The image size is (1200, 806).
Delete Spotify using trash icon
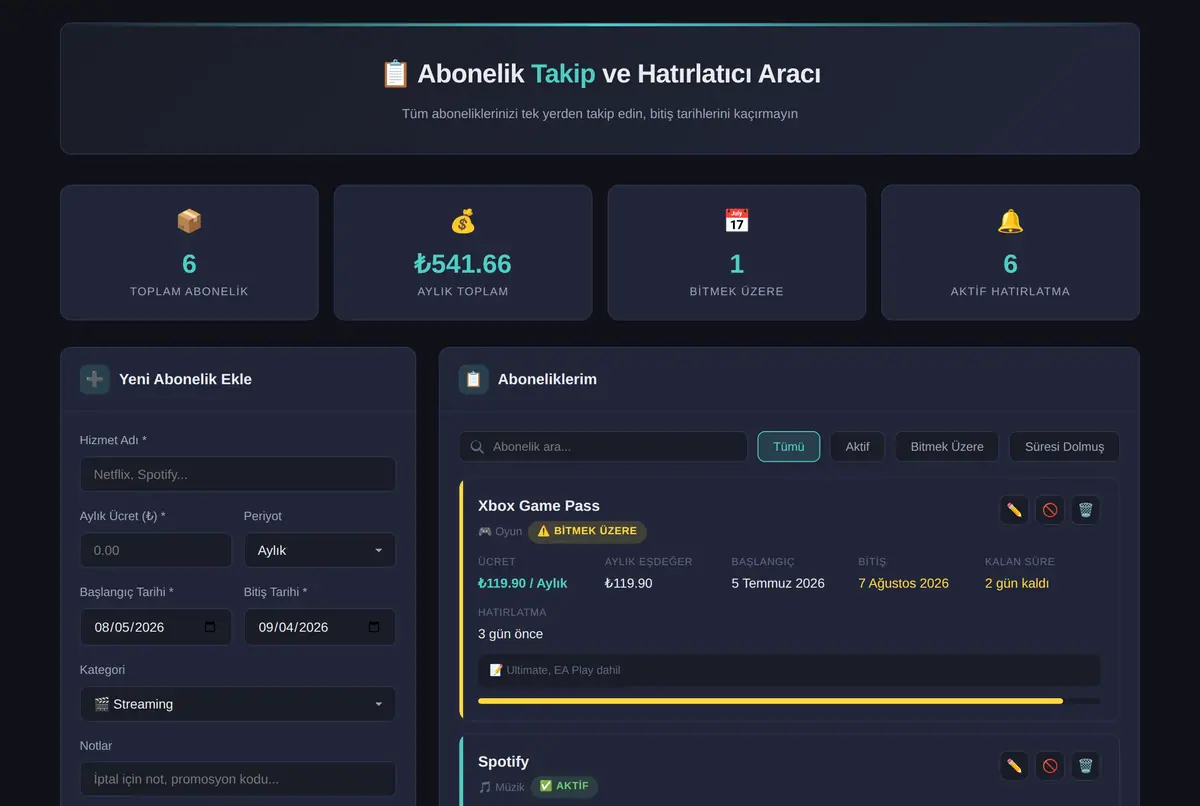(x=1086, y=766)
